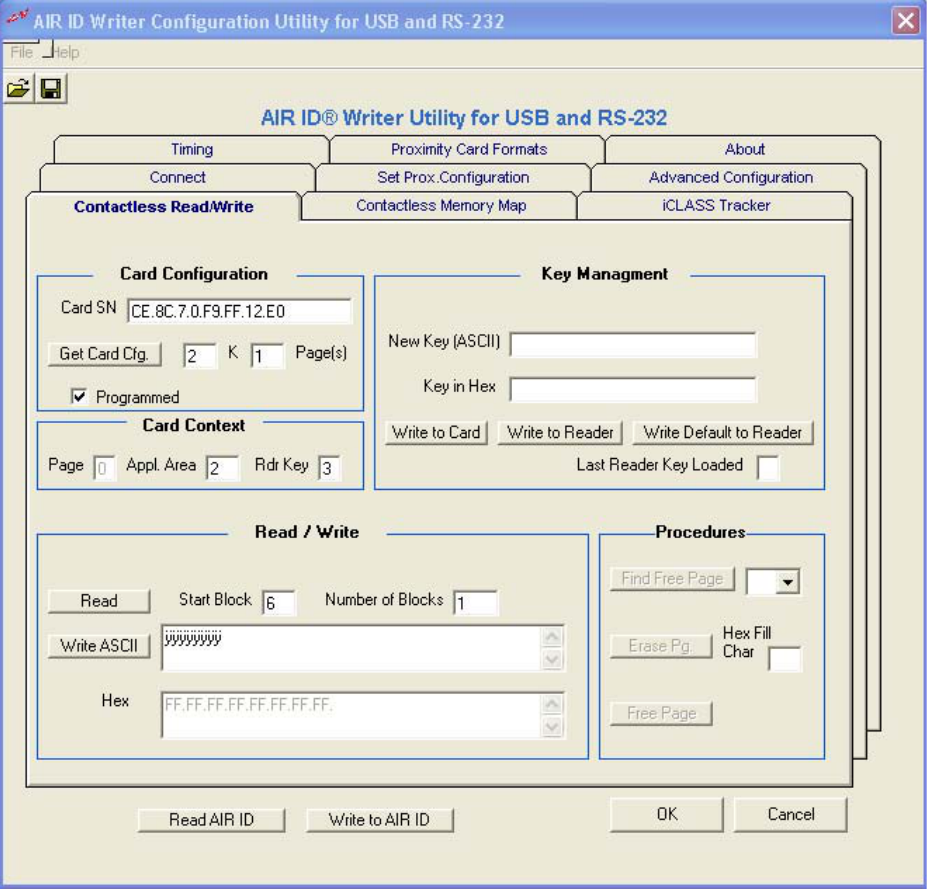Switch to the Connect tab

tap(177, 177)
